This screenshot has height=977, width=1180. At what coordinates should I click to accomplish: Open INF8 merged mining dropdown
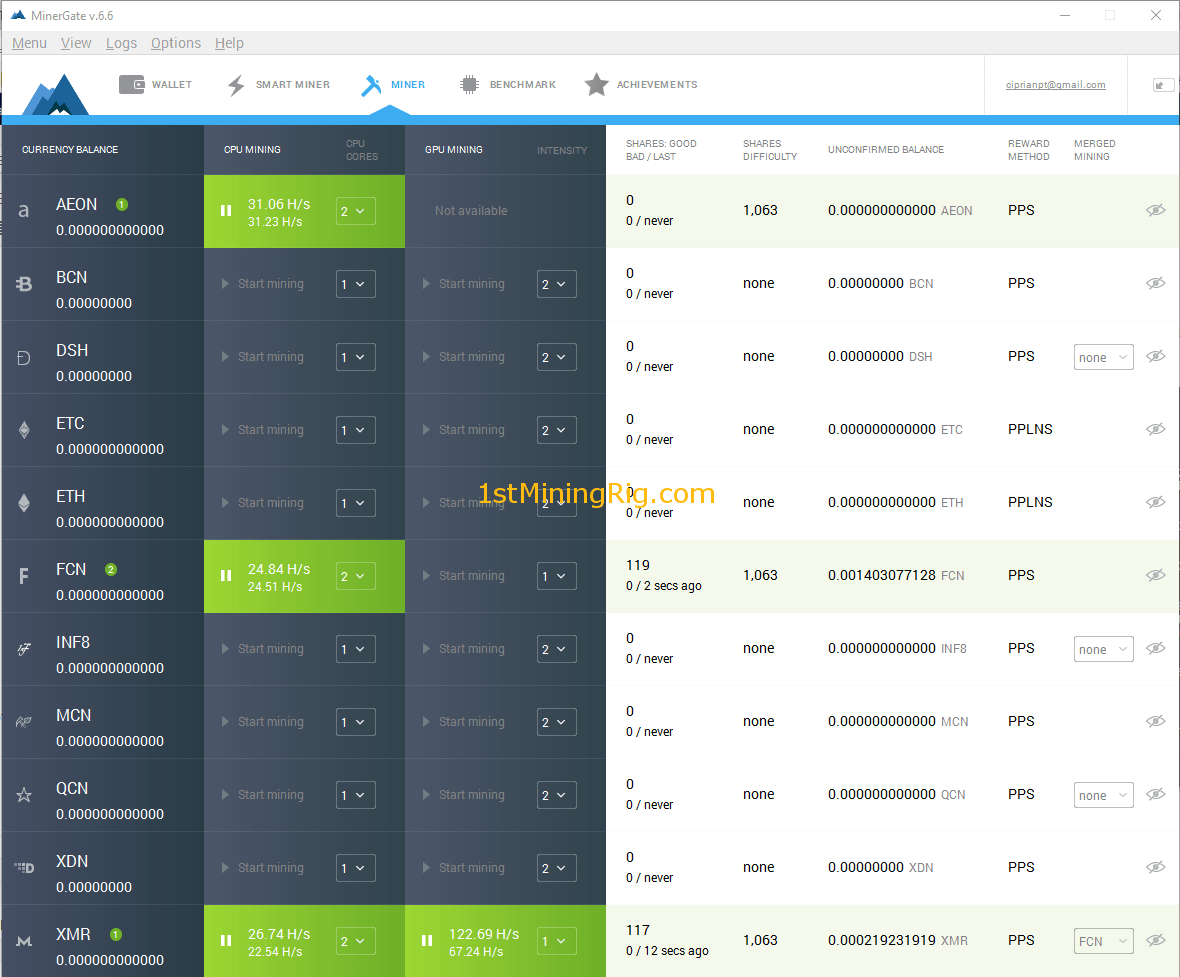point(1103,650)
